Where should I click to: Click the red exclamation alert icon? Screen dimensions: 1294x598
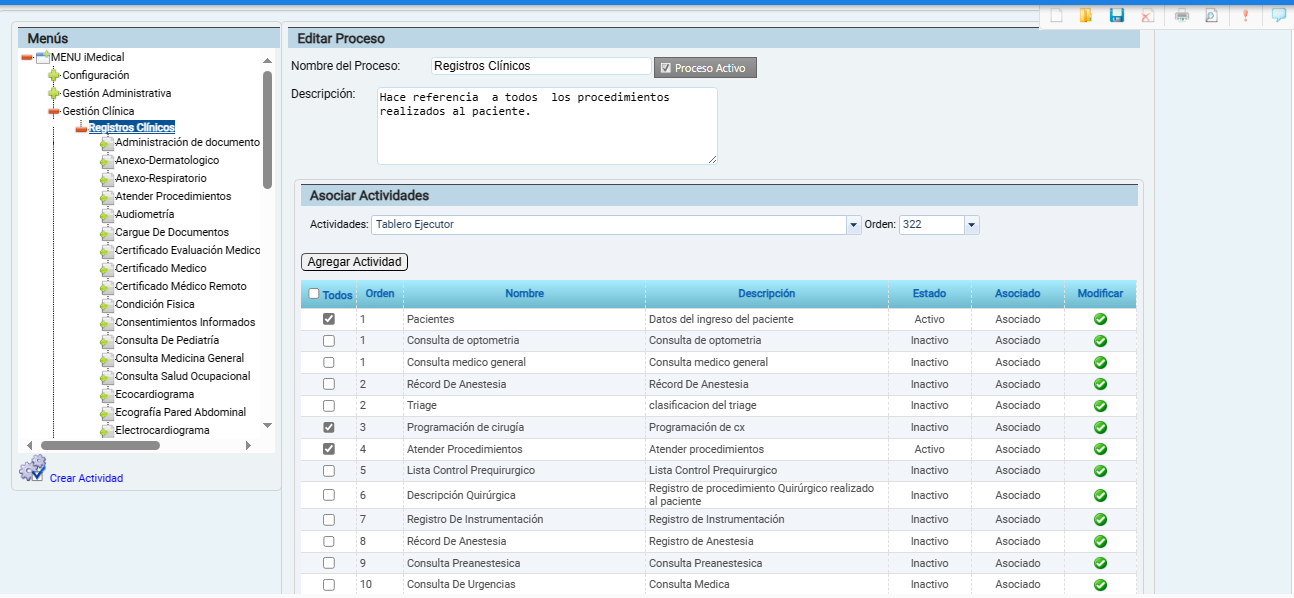click(x=1245, y=15)
